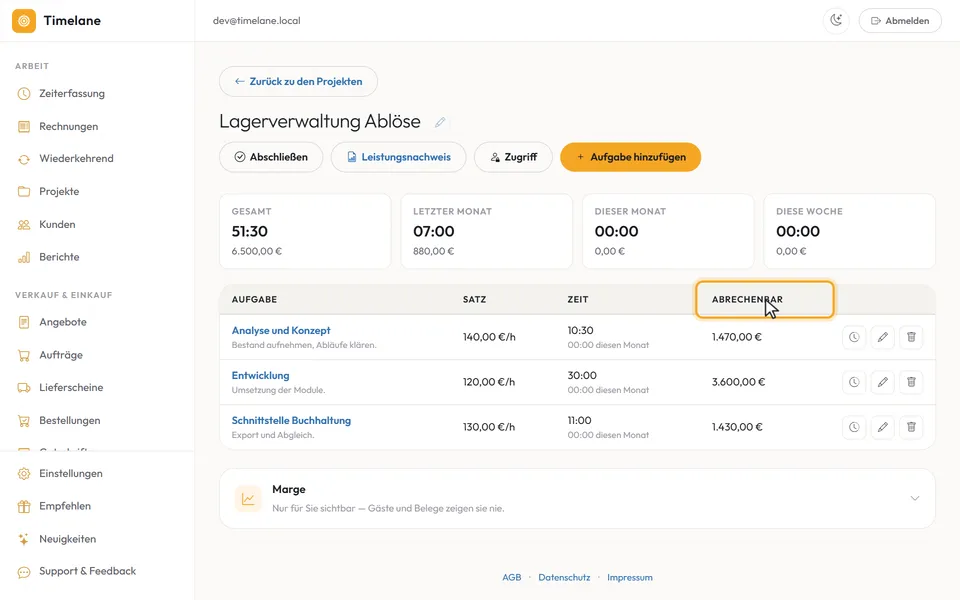The width and height of the screenshot is (960, 600).
Task: Open the Leistungsnachweis document
Action: (x=399, y=157)
